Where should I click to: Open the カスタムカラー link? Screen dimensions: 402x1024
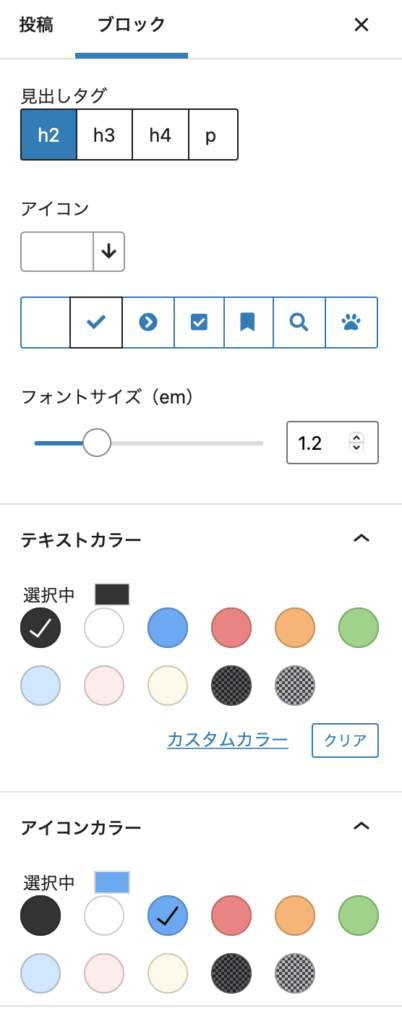click(x=228, y=740)
